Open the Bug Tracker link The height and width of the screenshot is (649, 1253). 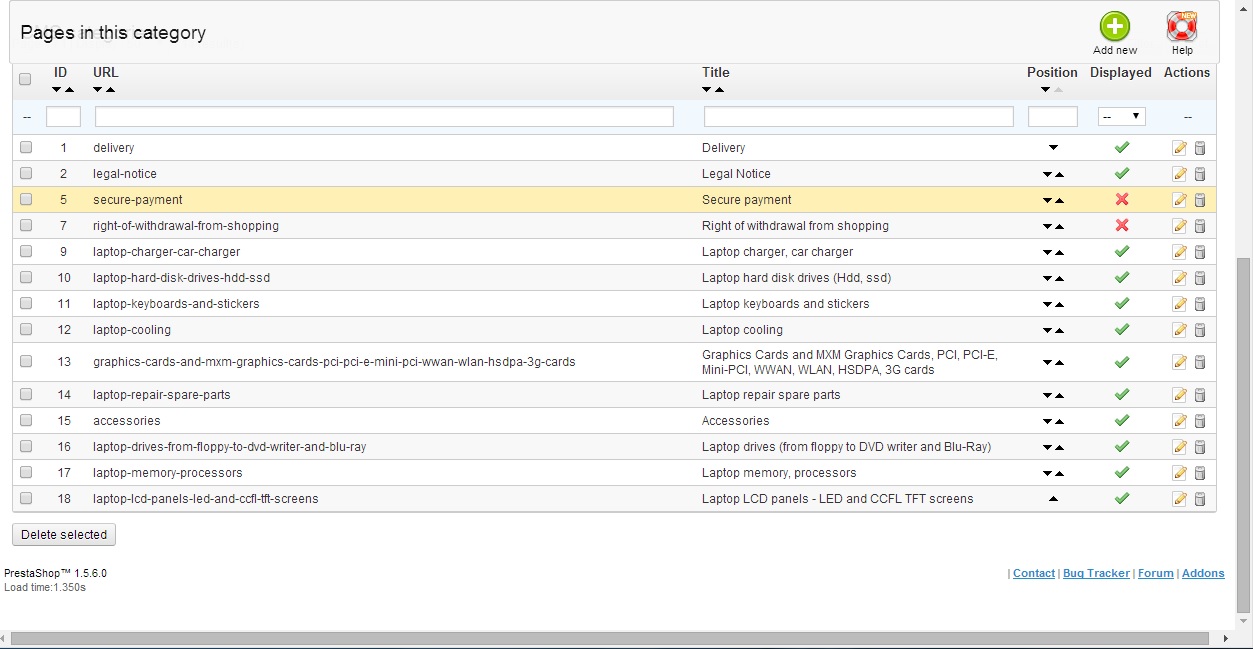1096,573
